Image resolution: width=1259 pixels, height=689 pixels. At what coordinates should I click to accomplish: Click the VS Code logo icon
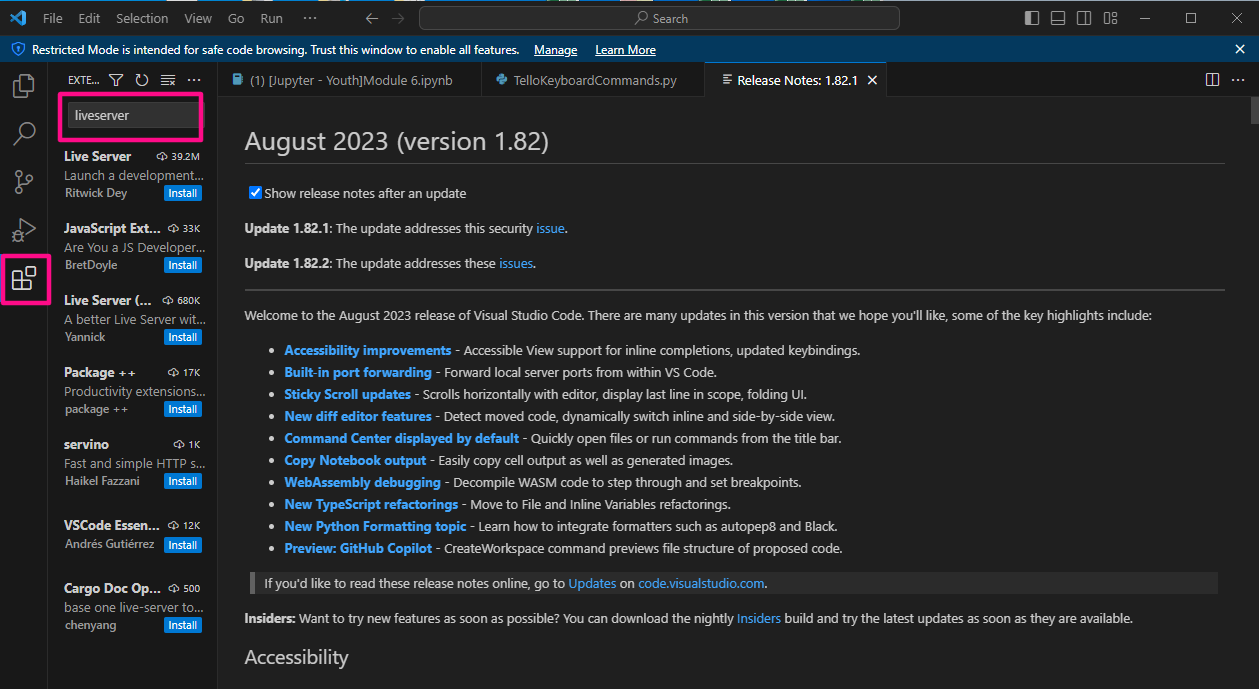click(18, 18)
